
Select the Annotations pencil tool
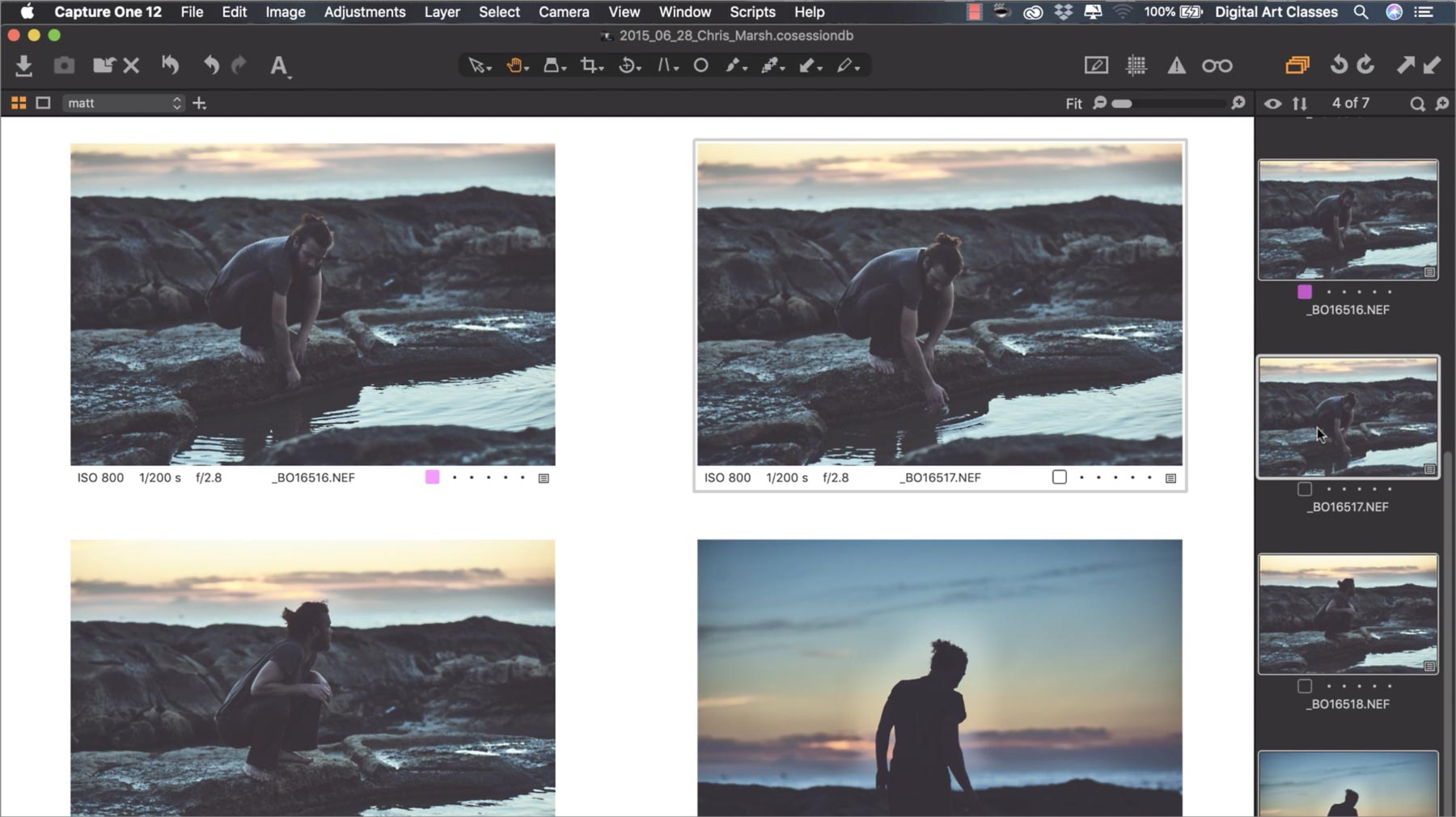pos(847,66)
